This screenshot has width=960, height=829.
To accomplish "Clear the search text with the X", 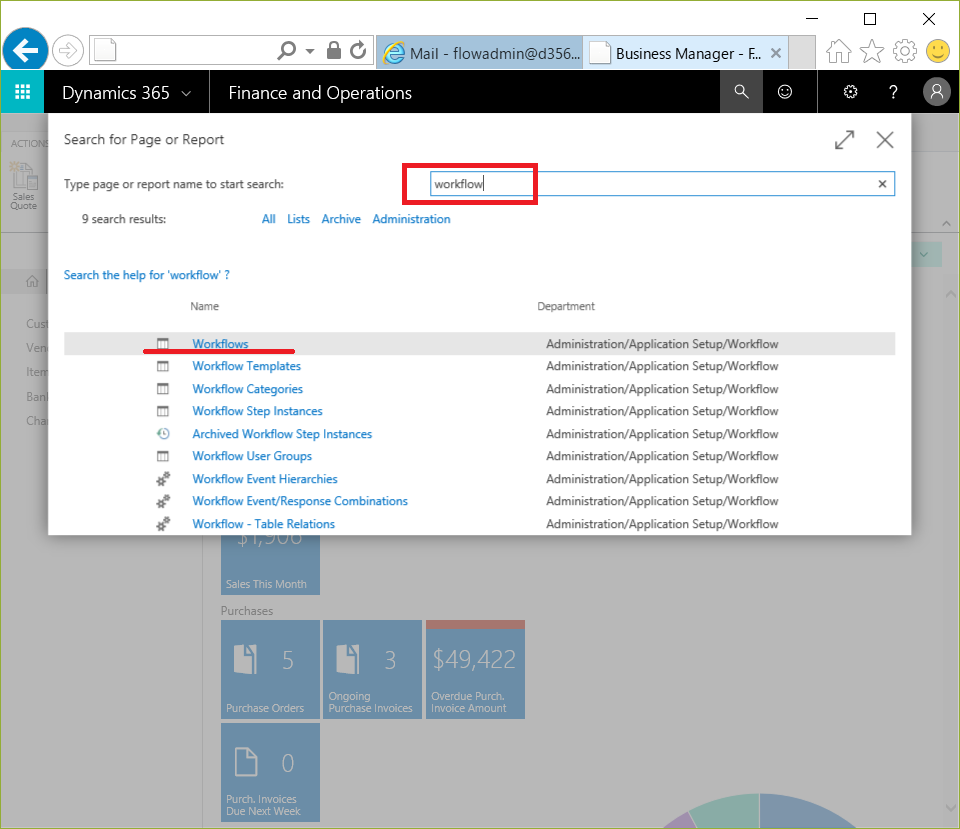I will pos(882,184).
